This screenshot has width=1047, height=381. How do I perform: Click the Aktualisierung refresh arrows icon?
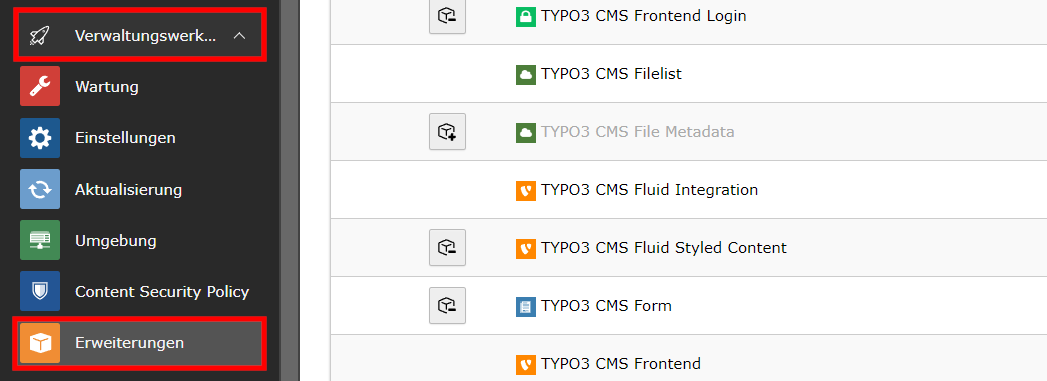[x=40, y=189]
